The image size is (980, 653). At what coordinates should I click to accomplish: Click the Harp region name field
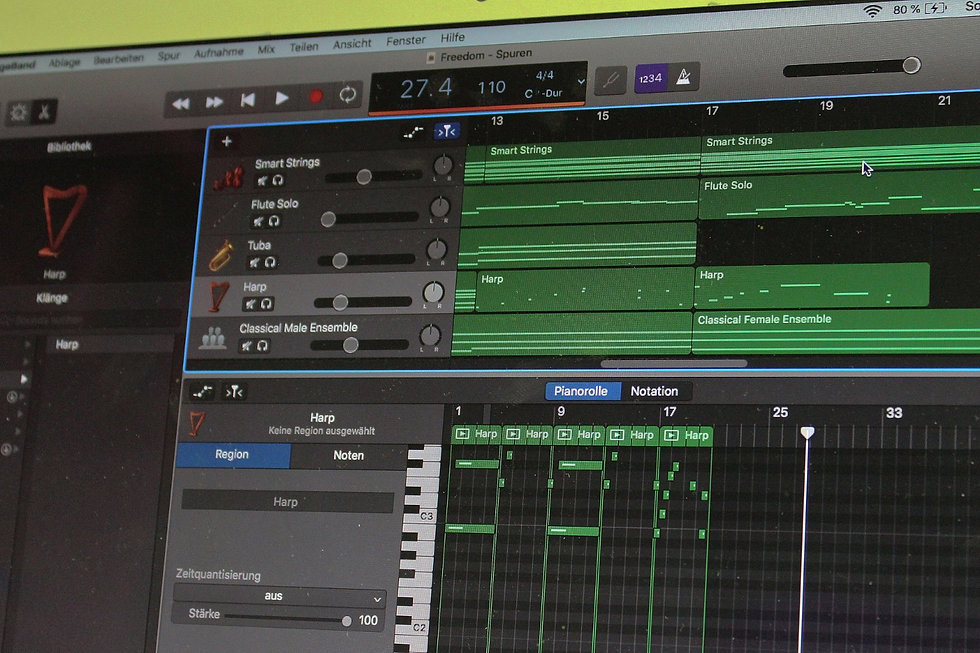coord(287,502)
